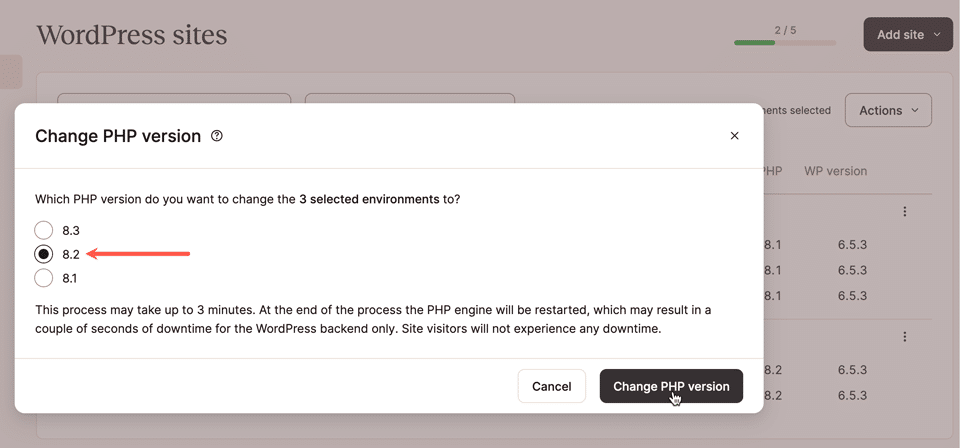Select the 8.3 PHP version radio button

(44, 230)
